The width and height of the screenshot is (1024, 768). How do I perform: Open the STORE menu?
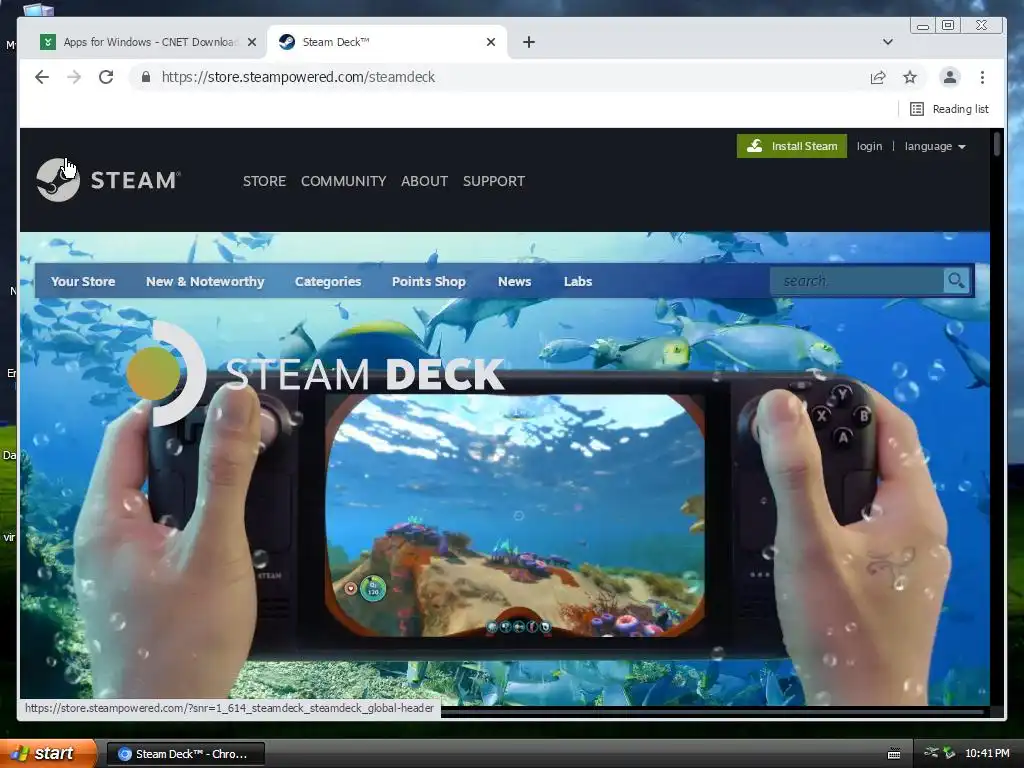pyautogui.click(x=264, y=181)
